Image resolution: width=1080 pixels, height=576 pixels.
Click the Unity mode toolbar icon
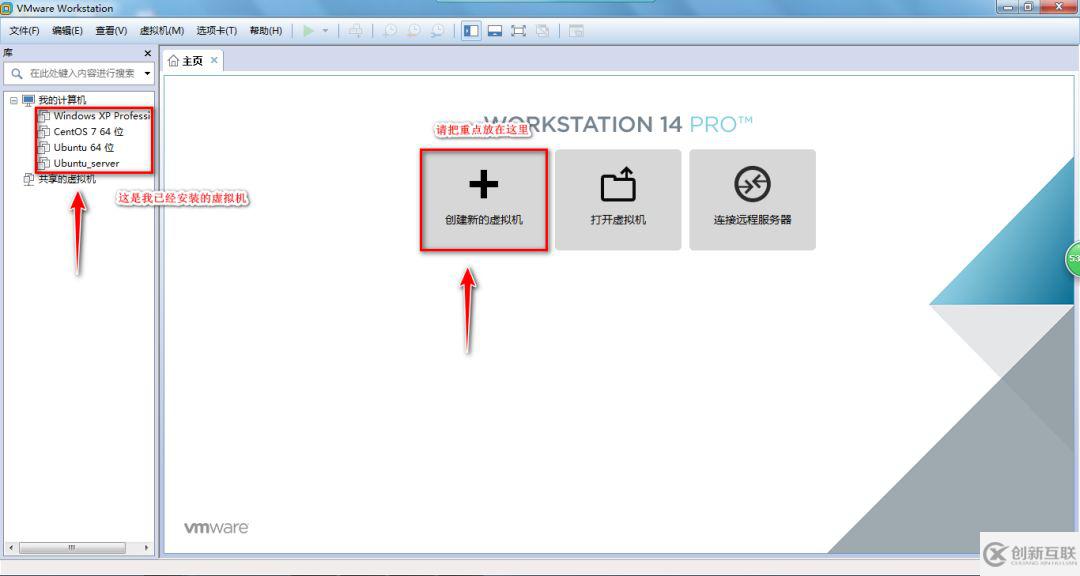(x=543, y=31)
